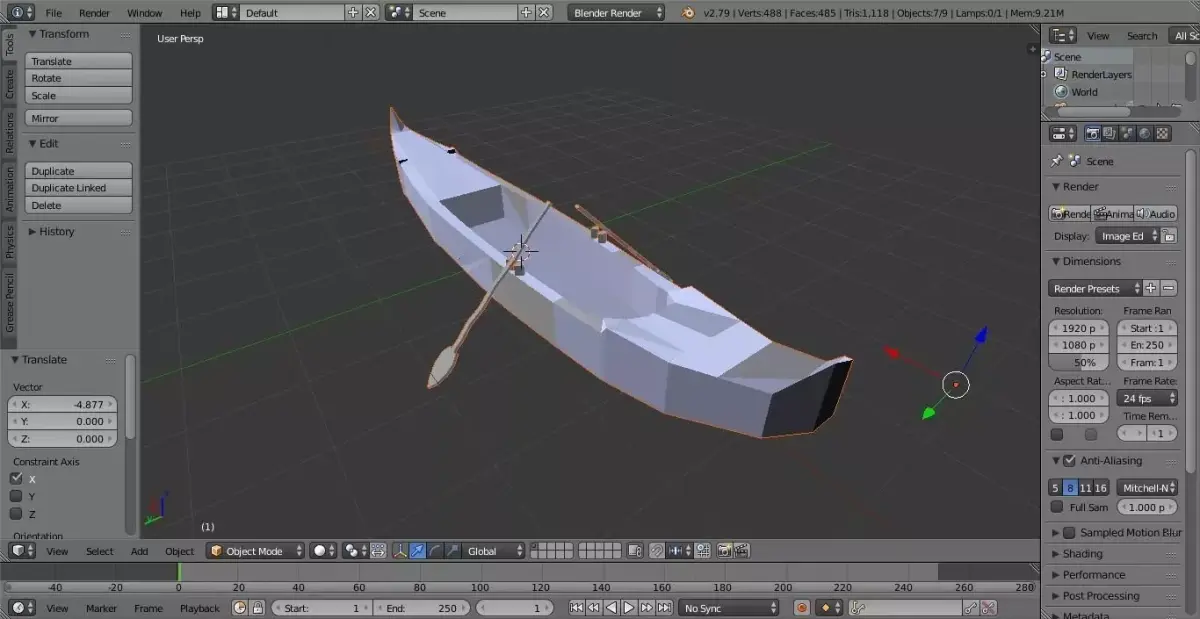Screen dimensions: 1200x619
Task: Open the timeline editor type selector
Action: (x=22, y=608)
